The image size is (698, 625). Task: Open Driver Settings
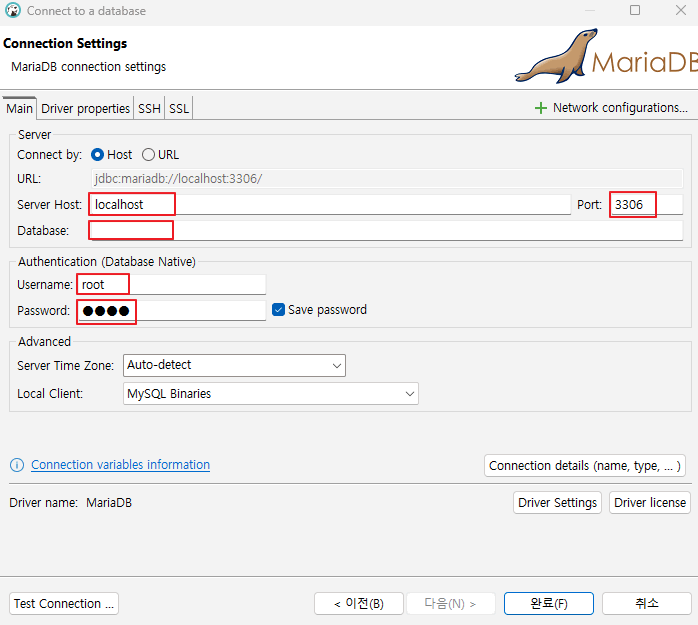(557, 503)
